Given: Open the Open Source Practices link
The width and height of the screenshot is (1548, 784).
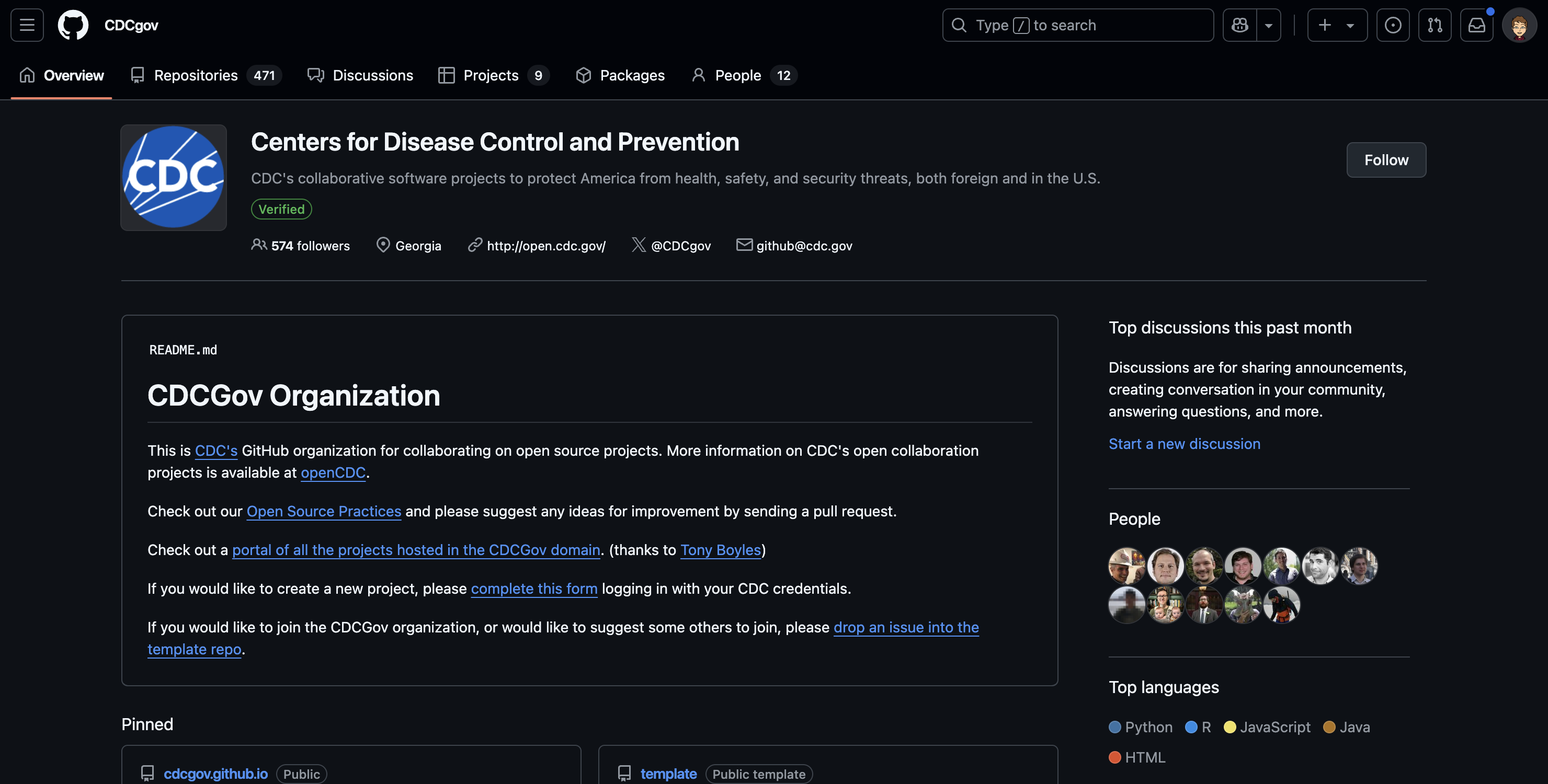Looking at the screenshot, I should pos(323,511).
